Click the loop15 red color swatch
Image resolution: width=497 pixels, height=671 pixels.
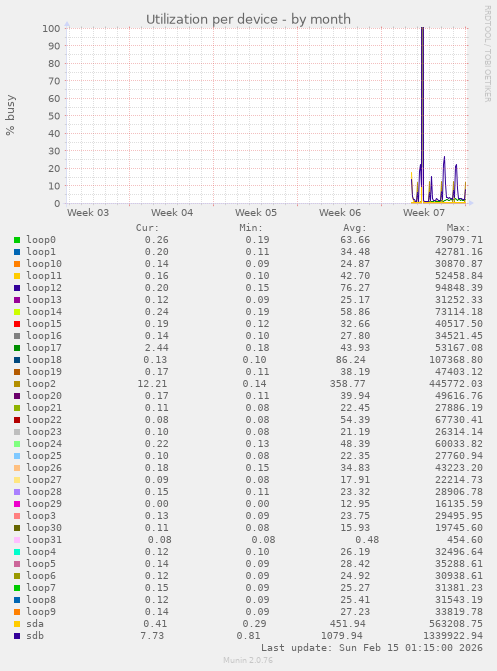click(x=17, y=324)
